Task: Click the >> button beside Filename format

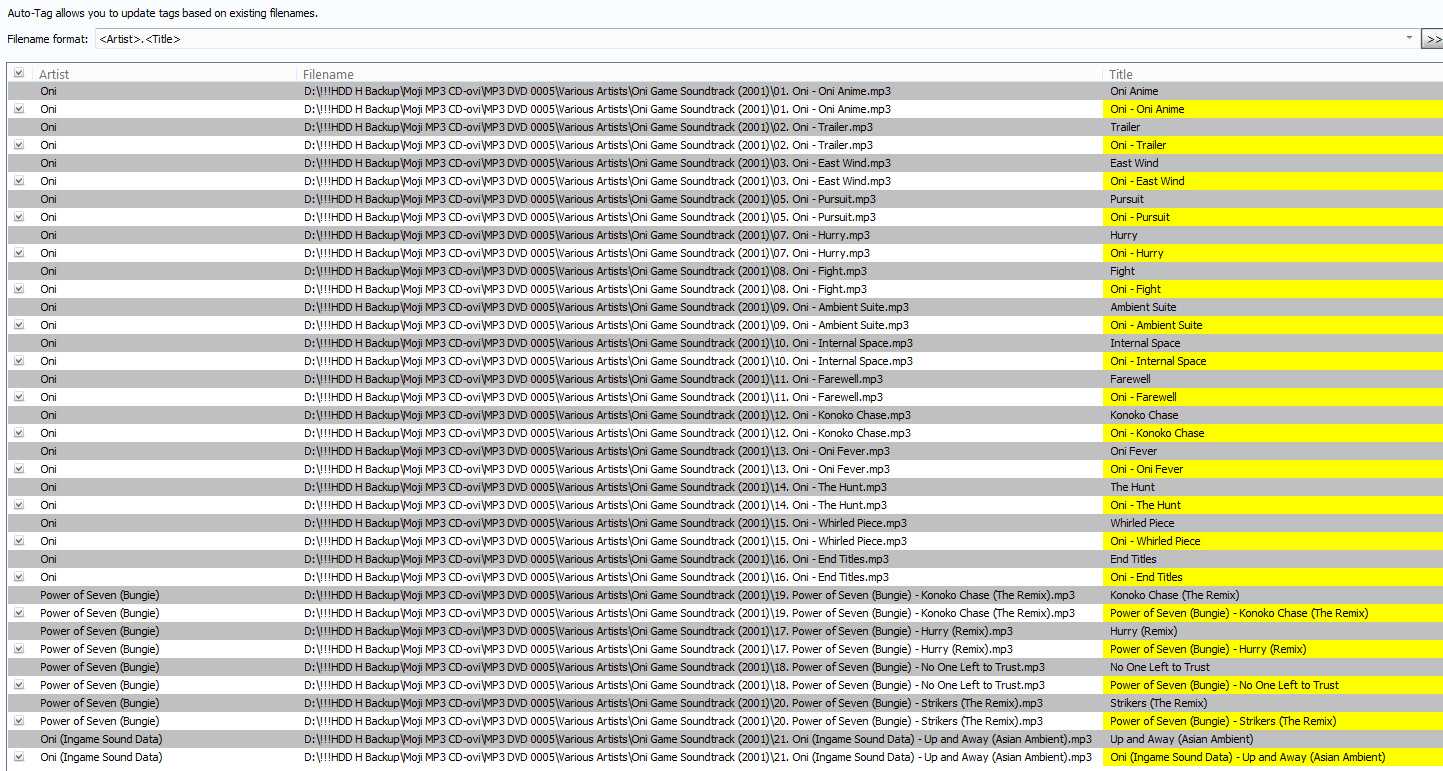Action: point(1432,39)
